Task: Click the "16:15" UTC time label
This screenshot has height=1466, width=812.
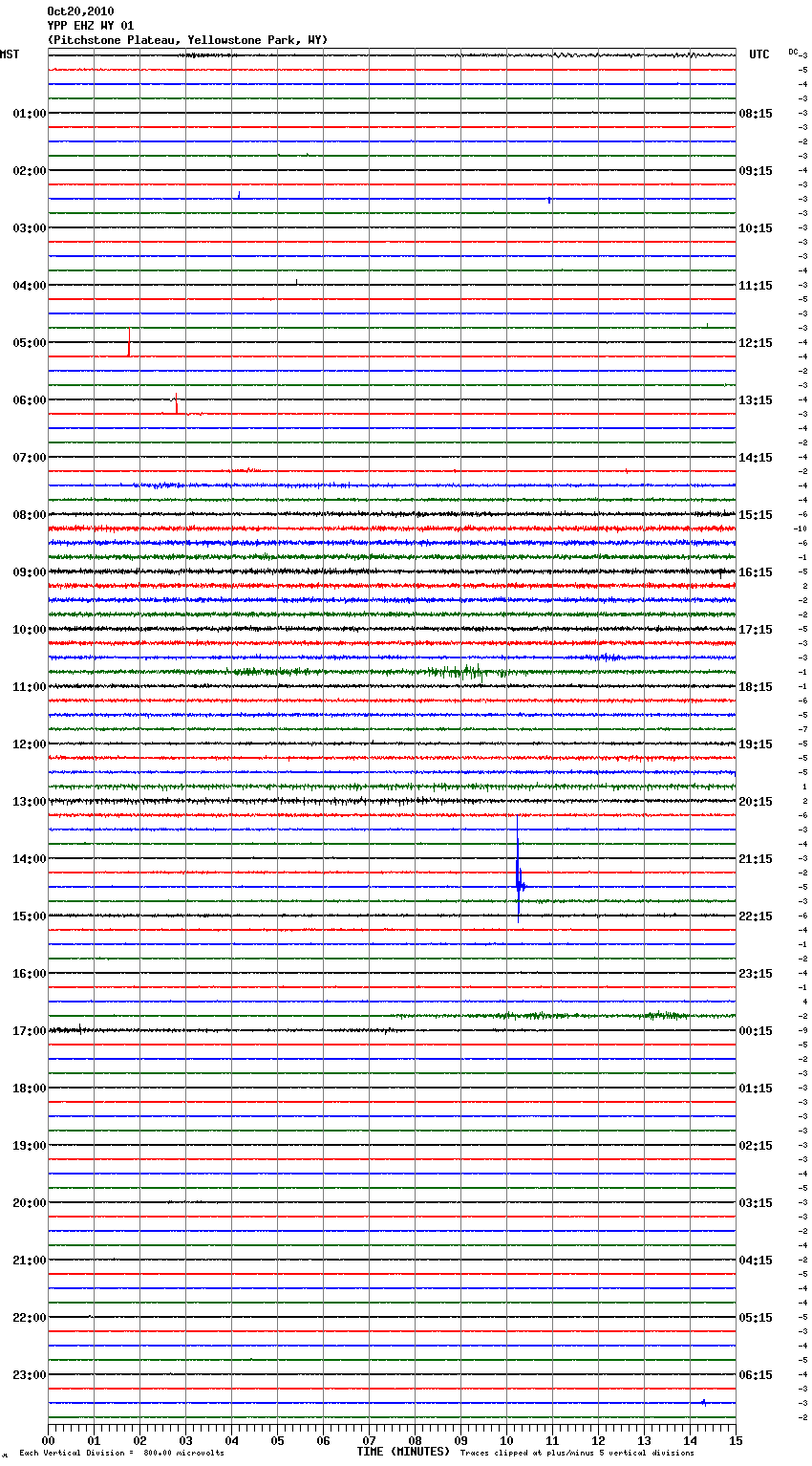Action: coord(756,572)
